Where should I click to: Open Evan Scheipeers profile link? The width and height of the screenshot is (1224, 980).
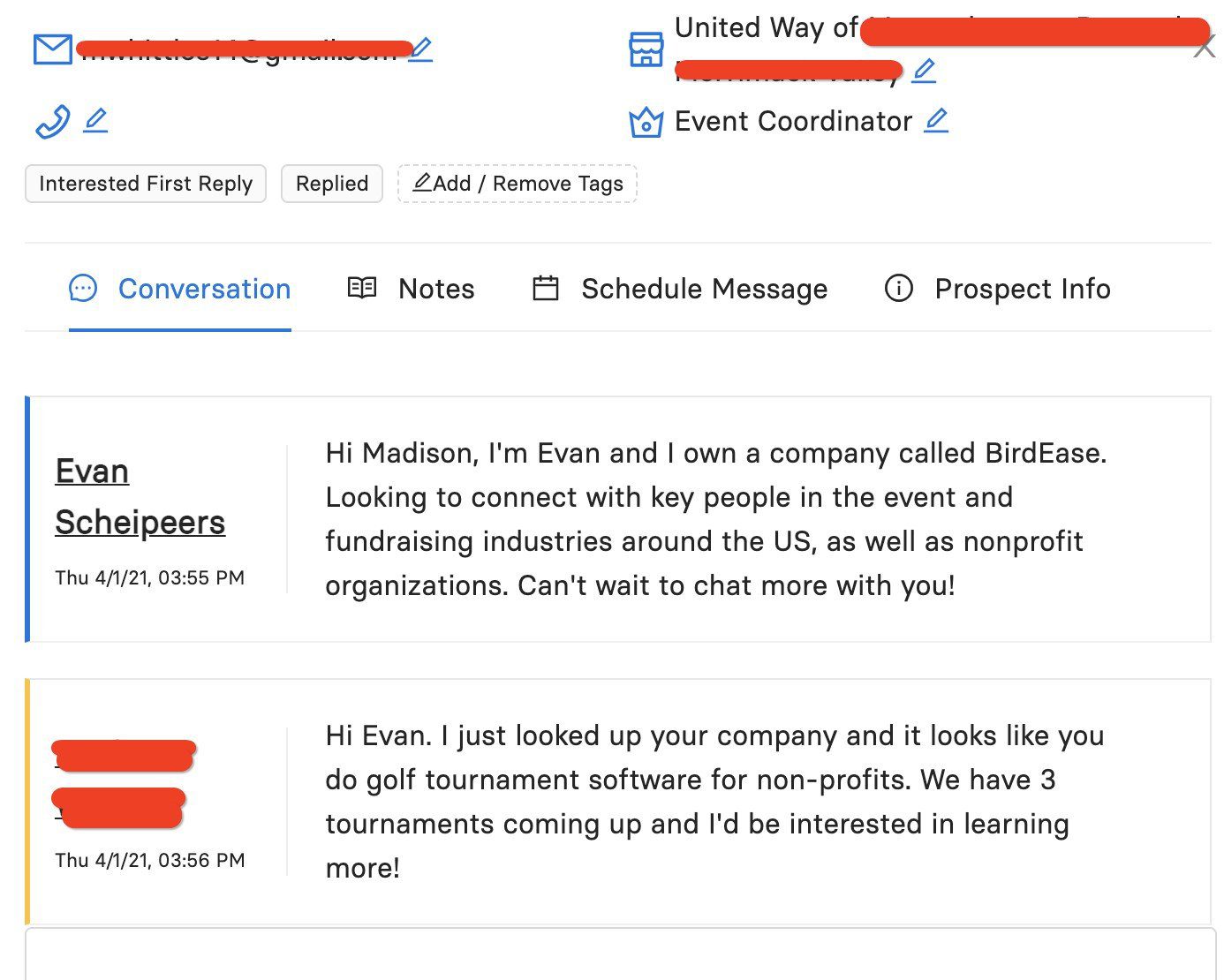click(x=140, y=496)
